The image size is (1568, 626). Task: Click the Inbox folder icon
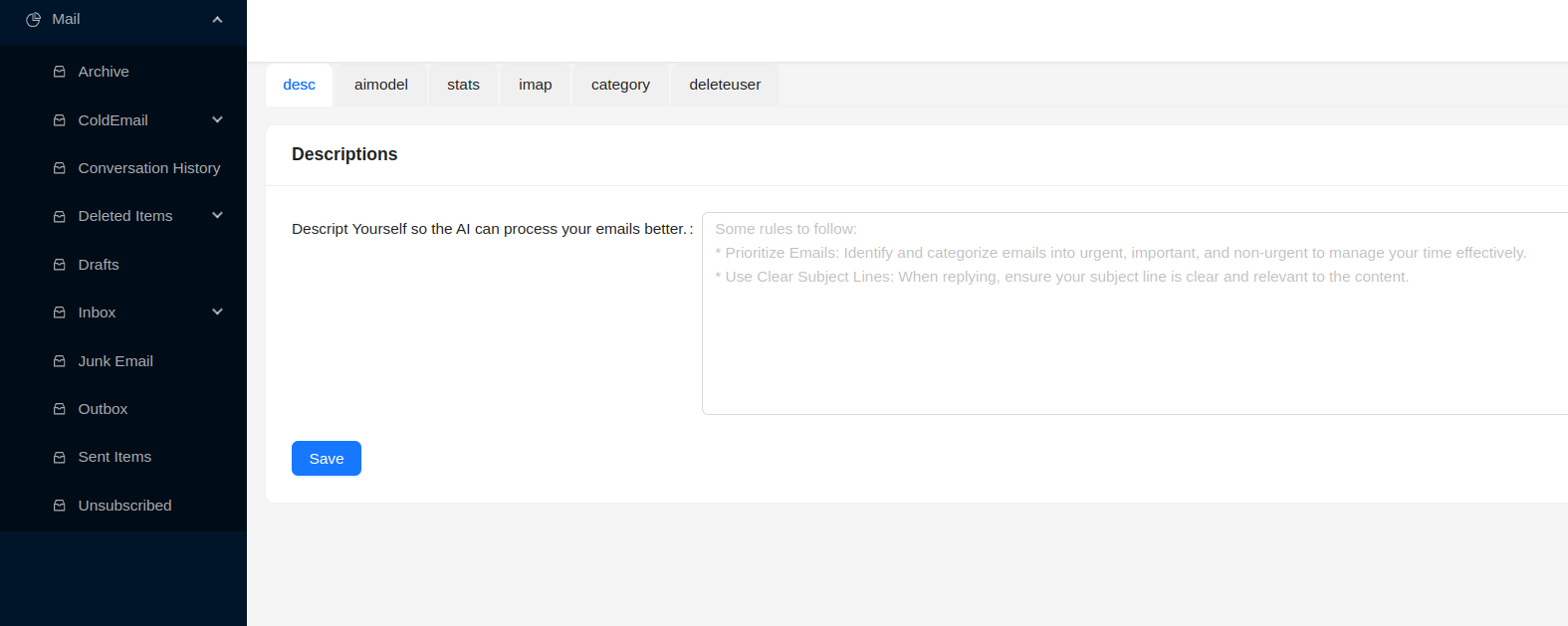pyautogui.click(x=60, y=313)
